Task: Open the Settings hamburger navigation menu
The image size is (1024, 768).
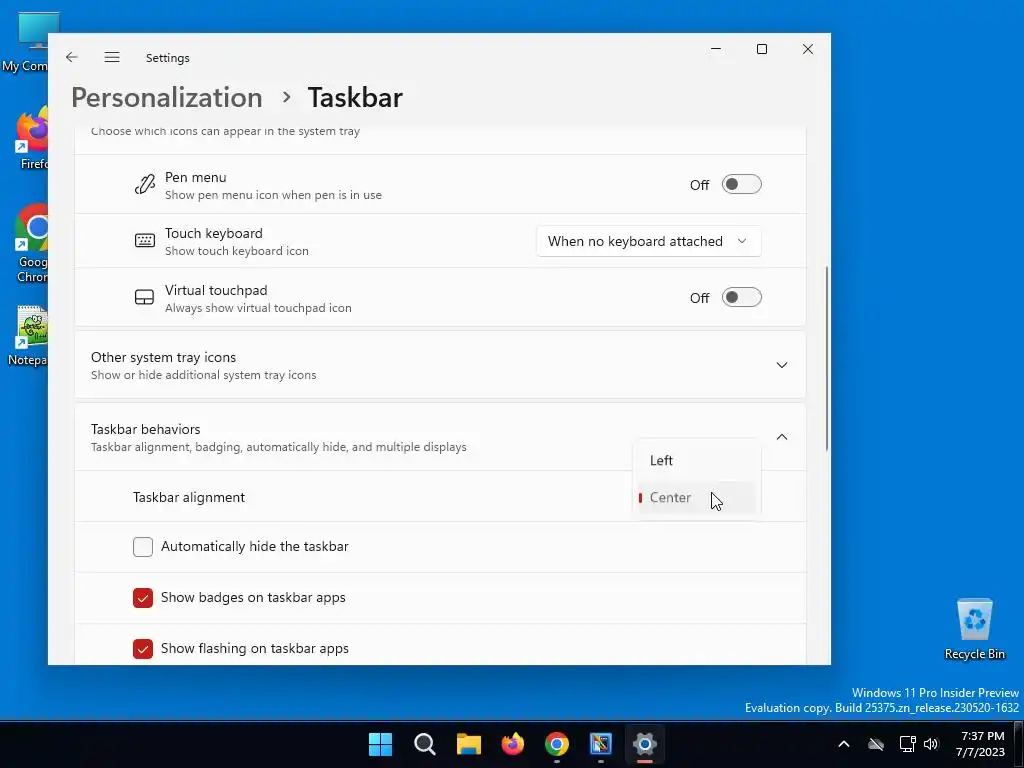Action: click(112, 57)
